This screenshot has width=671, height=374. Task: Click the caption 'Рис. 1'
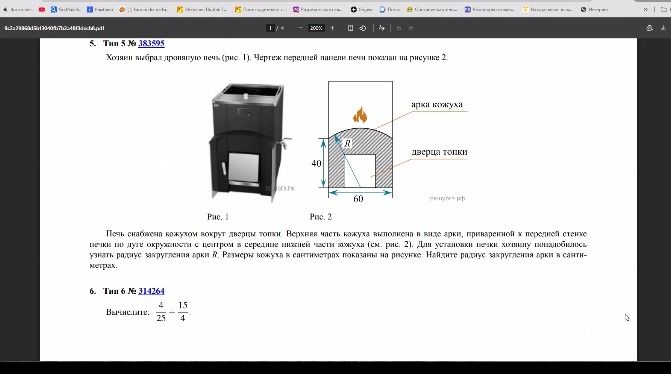(218, 217)
